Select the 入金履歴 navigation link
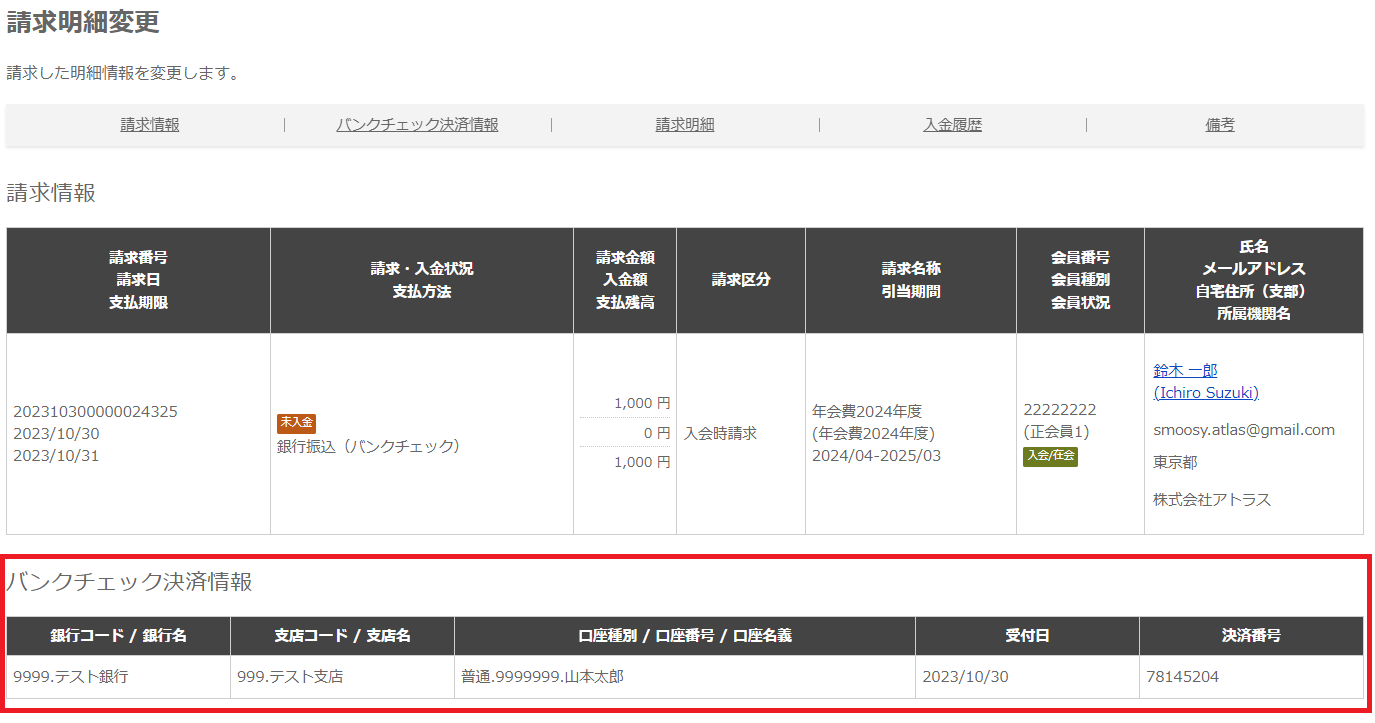Viewport: 1375px width, 723px height. coord(952,125)
